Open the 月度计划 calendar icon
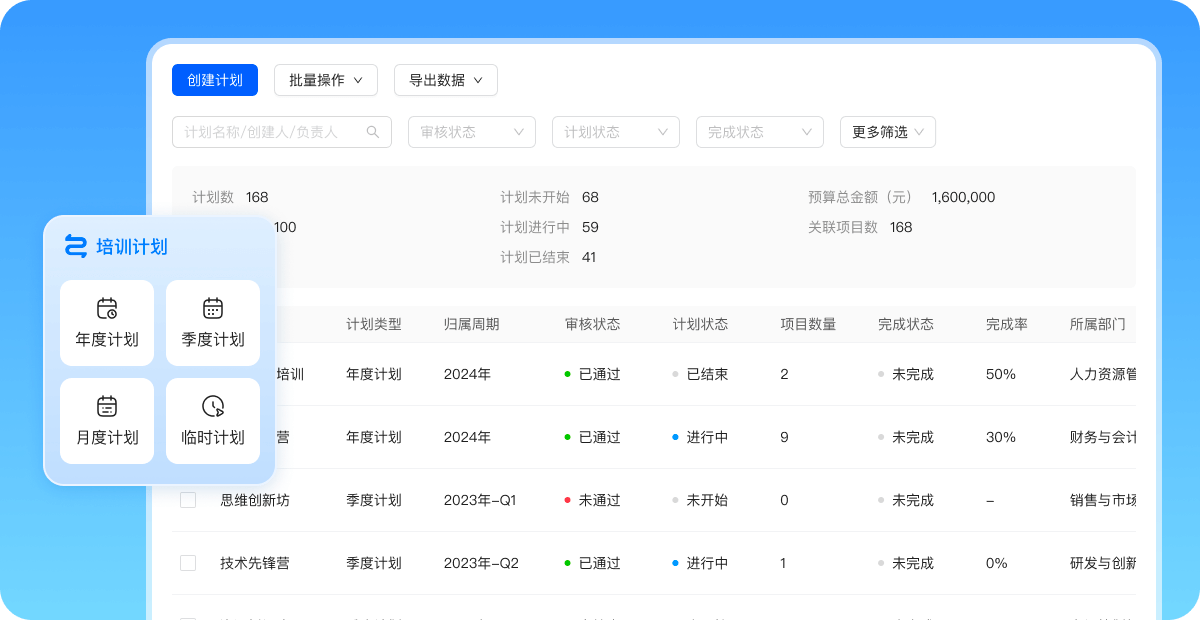 pos(107,406)
